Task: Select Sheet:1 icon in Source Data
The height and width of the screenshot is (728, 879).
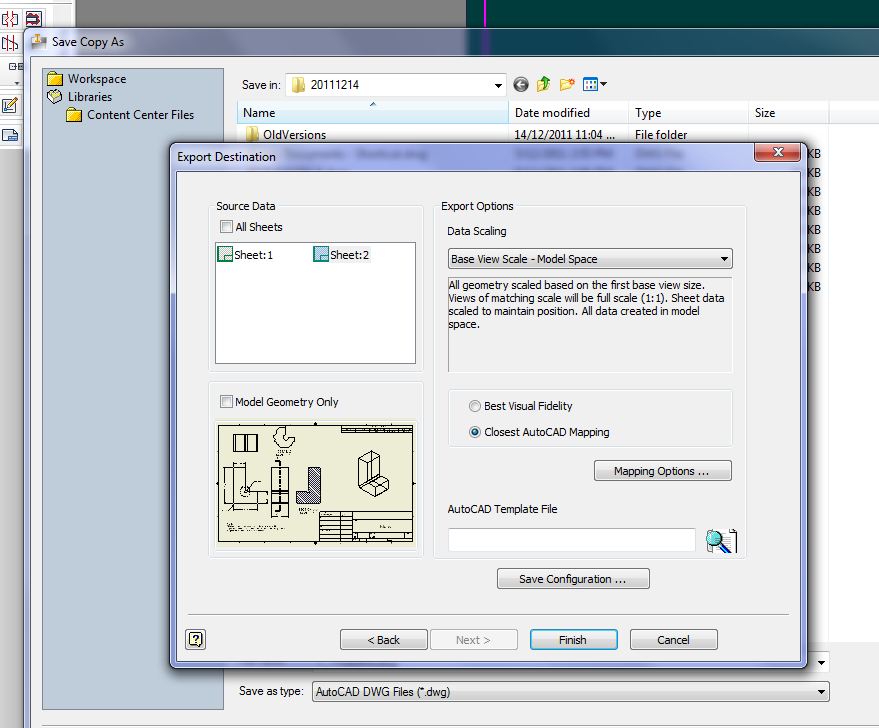Action: coord(225,254)
